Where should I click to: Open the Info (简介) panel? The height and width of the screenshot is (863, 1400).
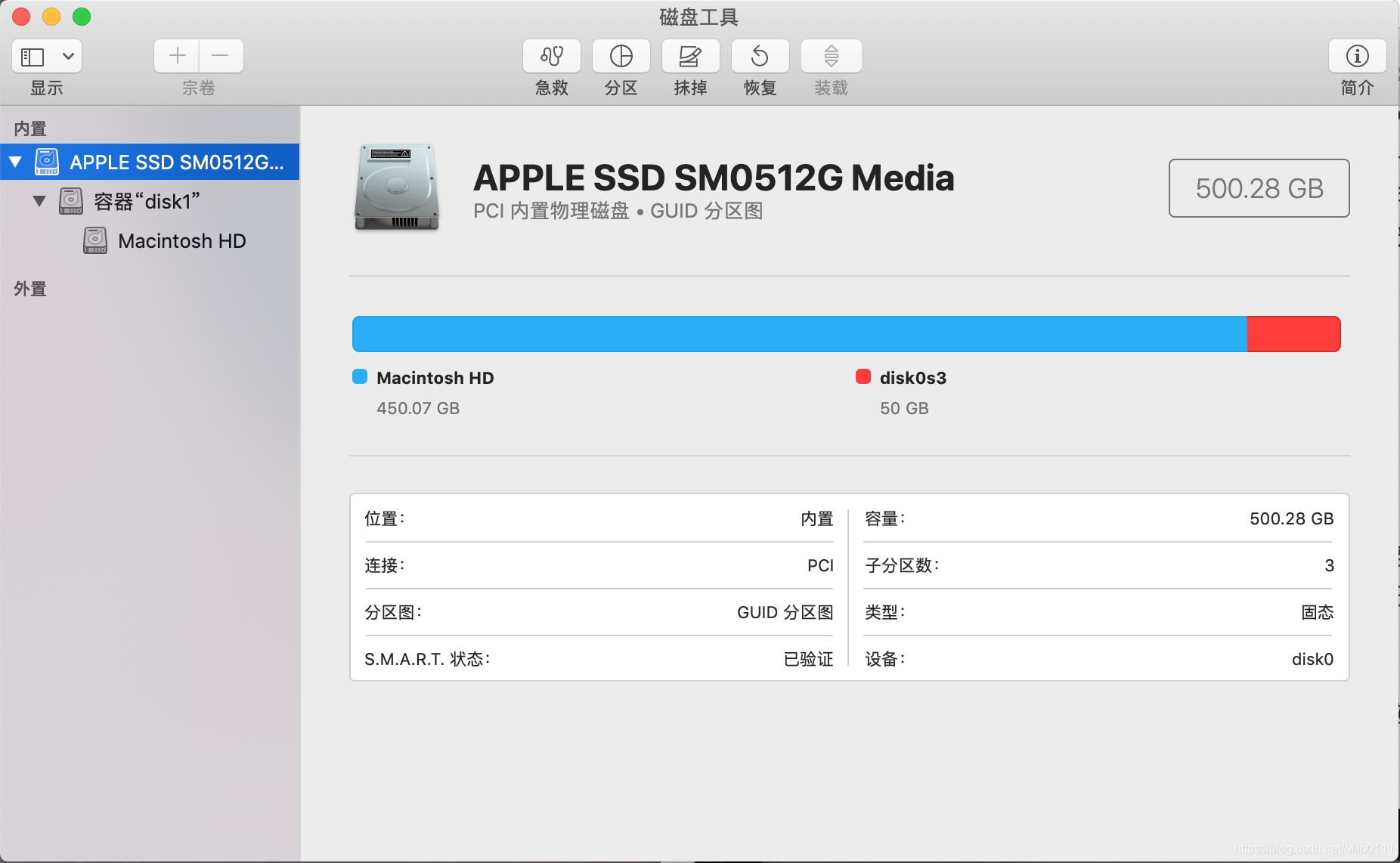pyautogui.click(x=1358, y=56)
